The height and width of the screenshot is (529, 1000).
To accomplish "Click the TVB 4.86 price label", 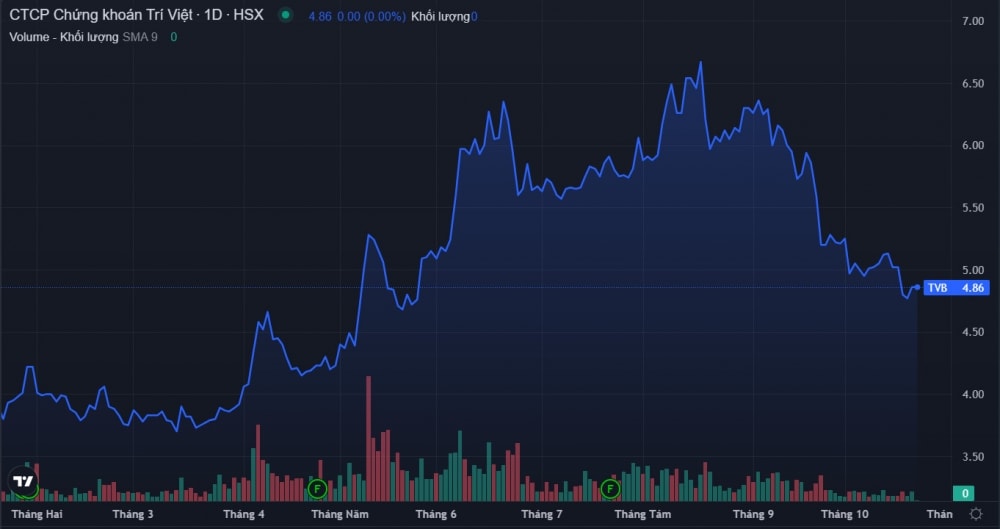I will pos(956,288).
